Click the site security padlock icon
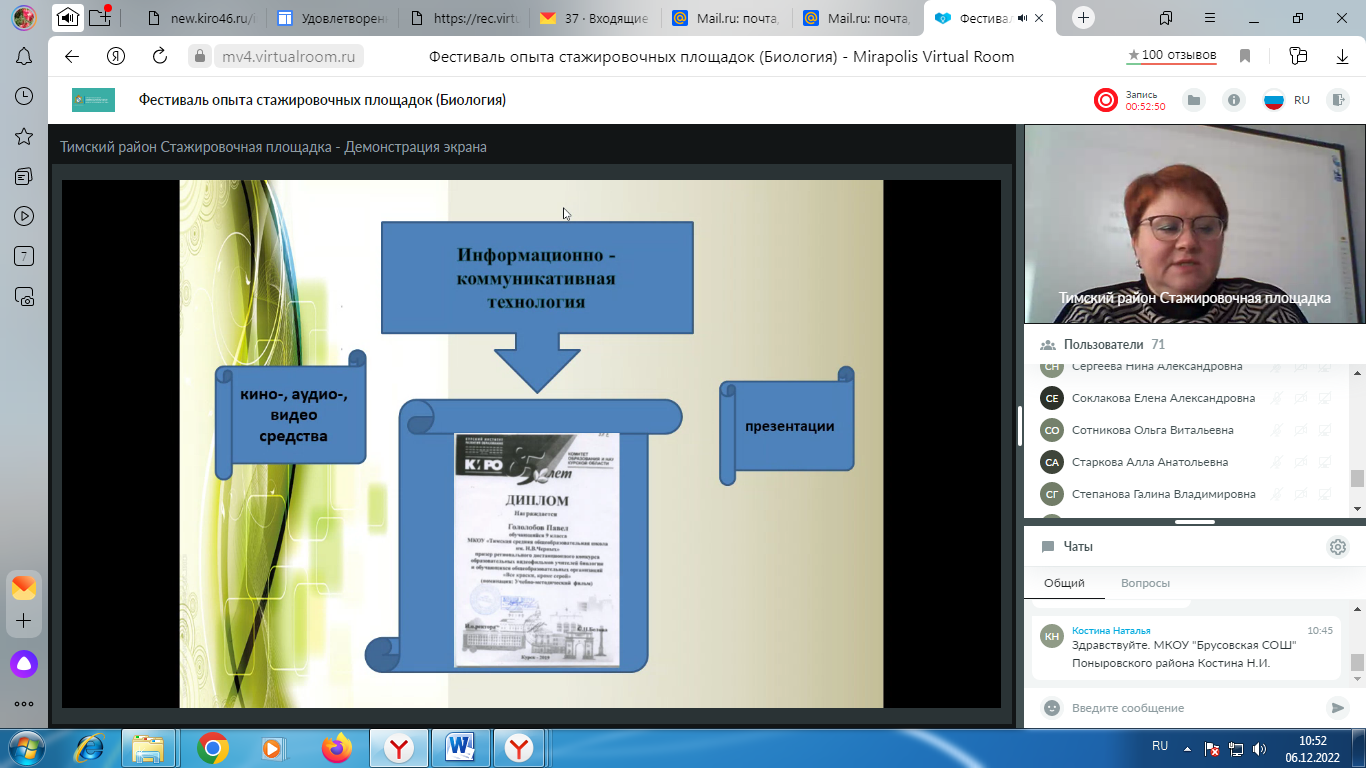The height and width of the screenshot is (768, 1366). point(200,56)
